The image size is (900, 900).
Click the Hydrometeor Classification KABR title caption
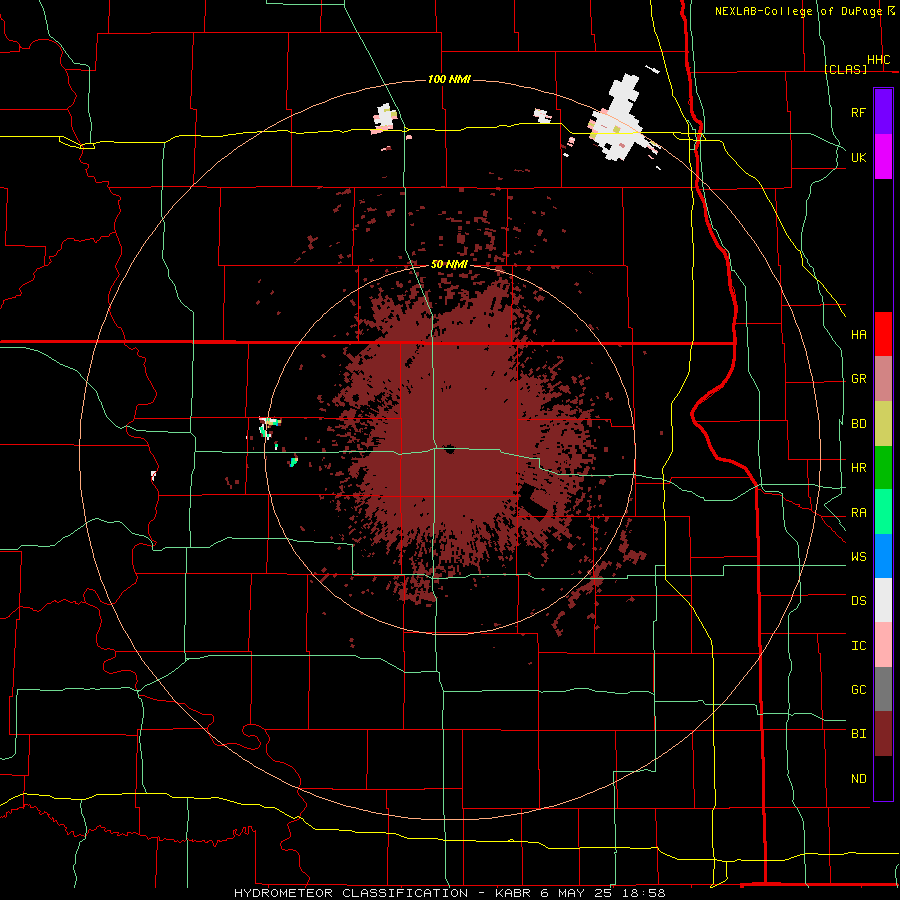point(450,893)
